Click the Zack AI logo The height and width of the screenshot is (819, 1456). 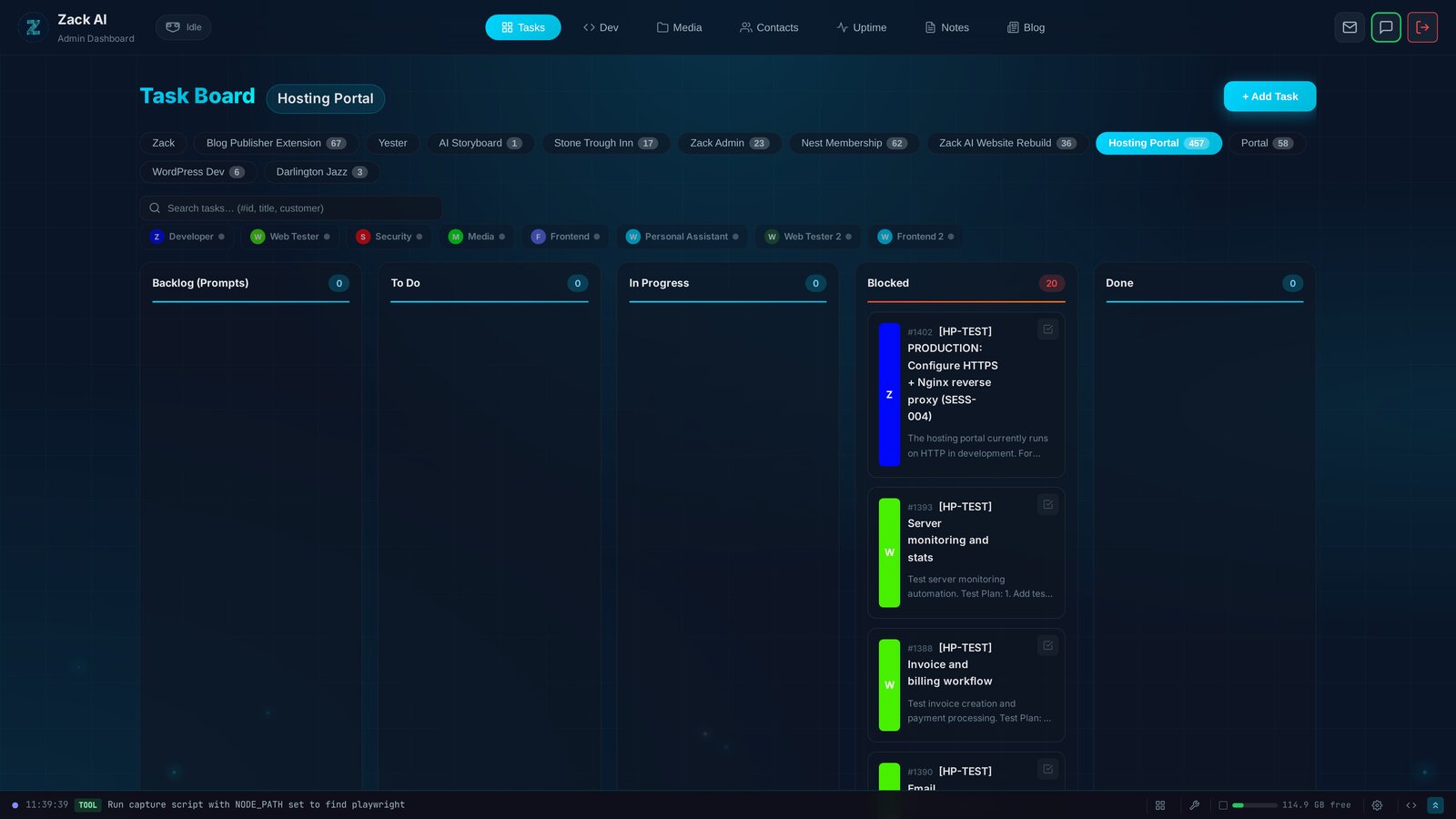pos(33,26)
